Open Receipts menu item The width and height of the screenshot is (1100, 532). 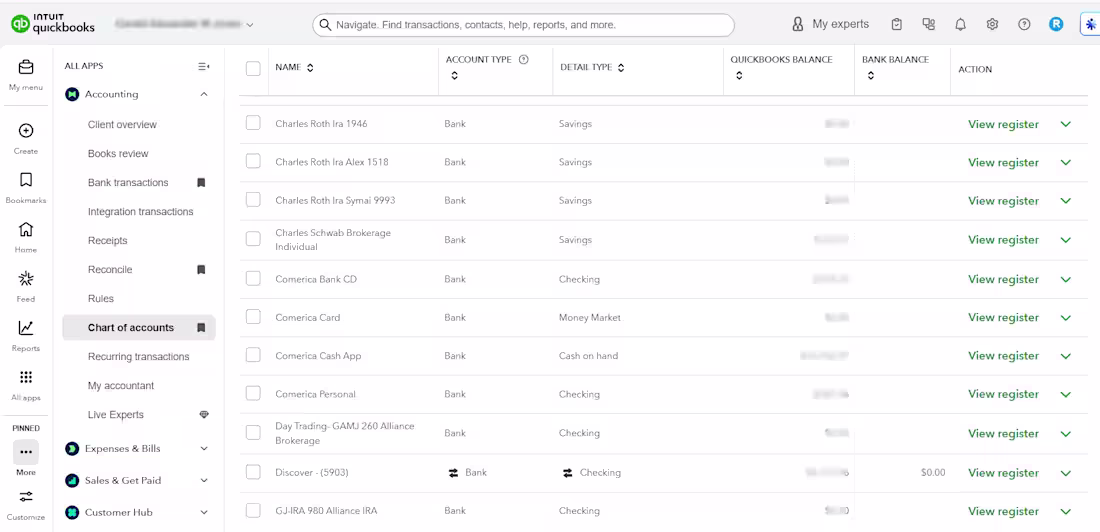(x=107, y=241)
